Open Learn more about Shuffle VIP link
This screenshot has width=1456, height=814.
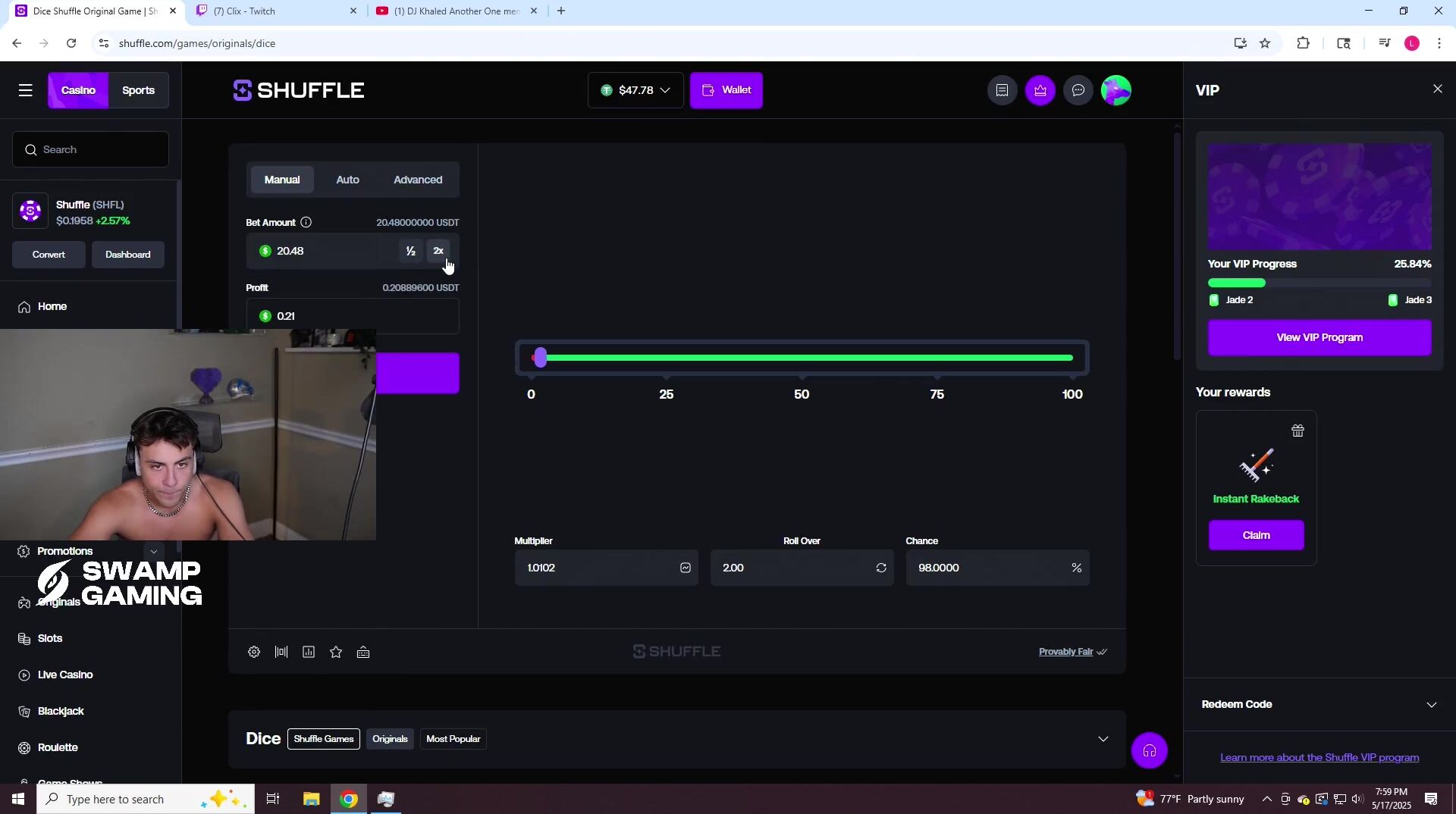[1319, 757]
